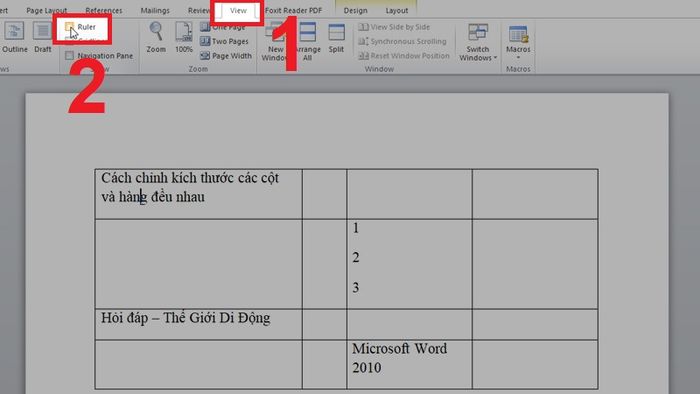
Task: Open the Zoom magnifier dialog
Action: tap(156, 37)
